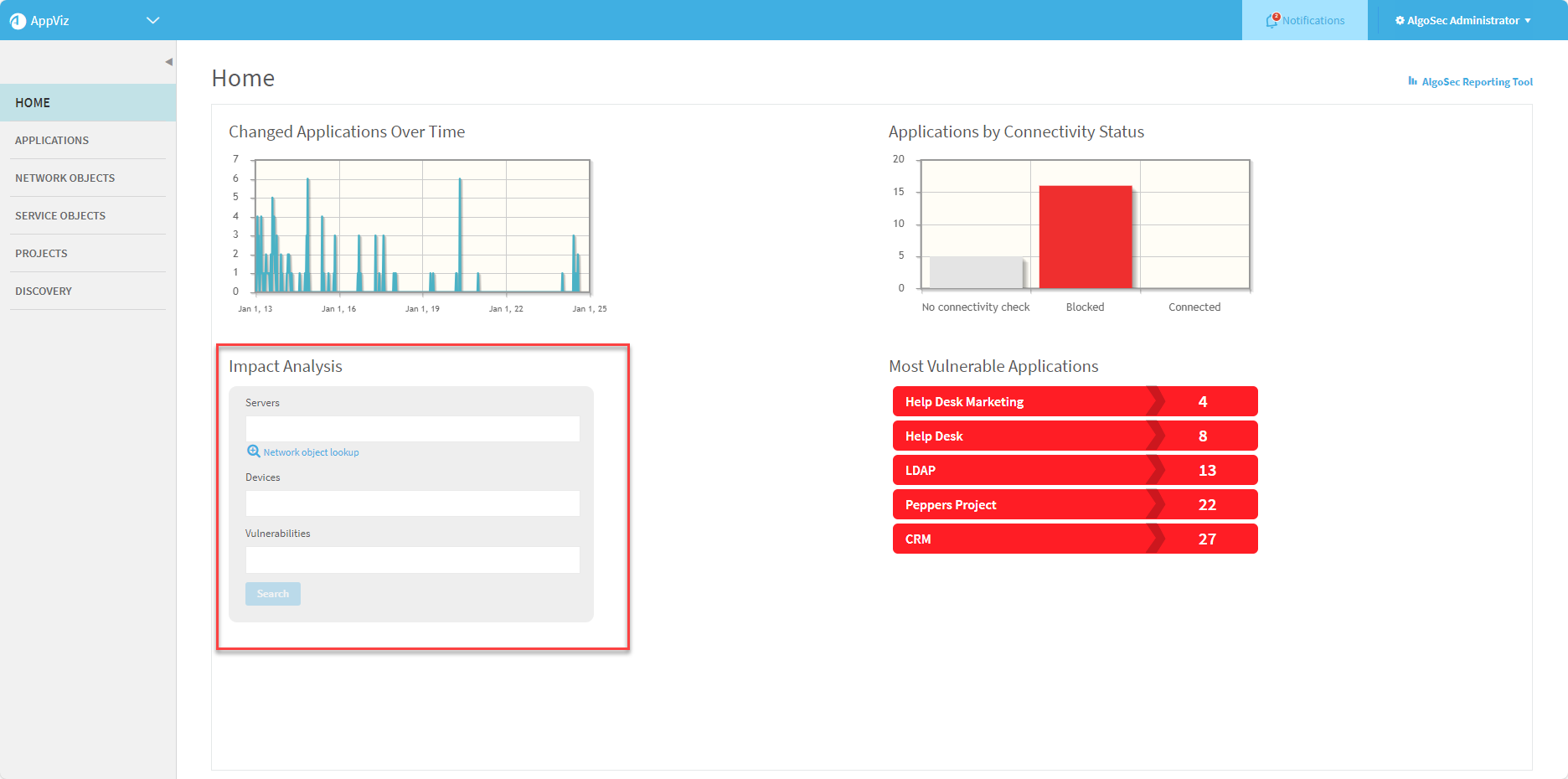Select the Help Desk Marketing application row

1075,402
